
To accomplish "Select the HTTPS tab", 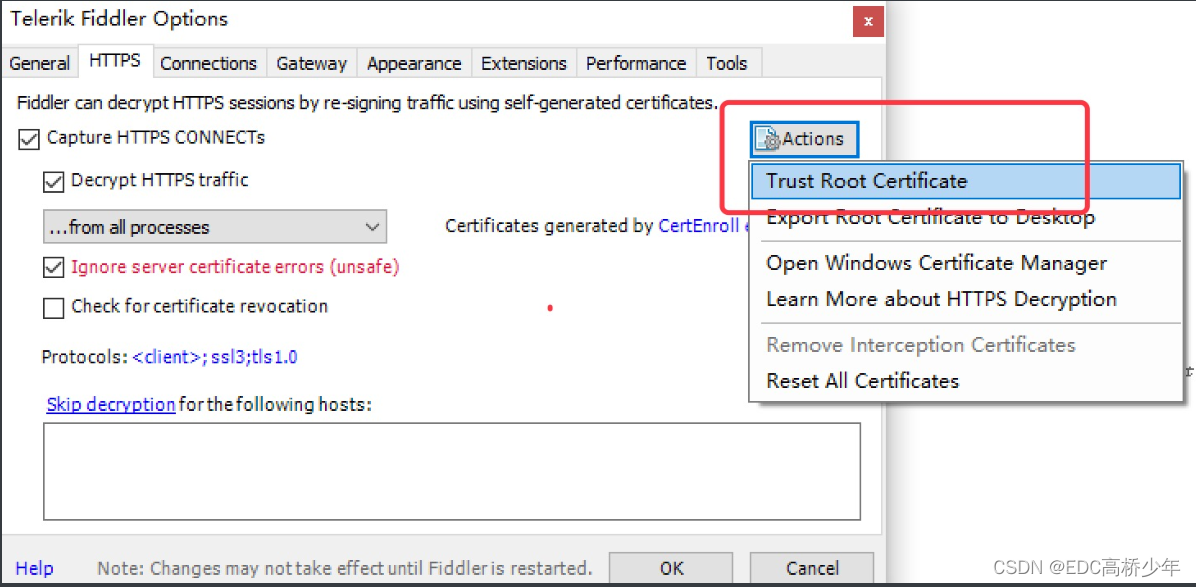I will pos(115,61).
